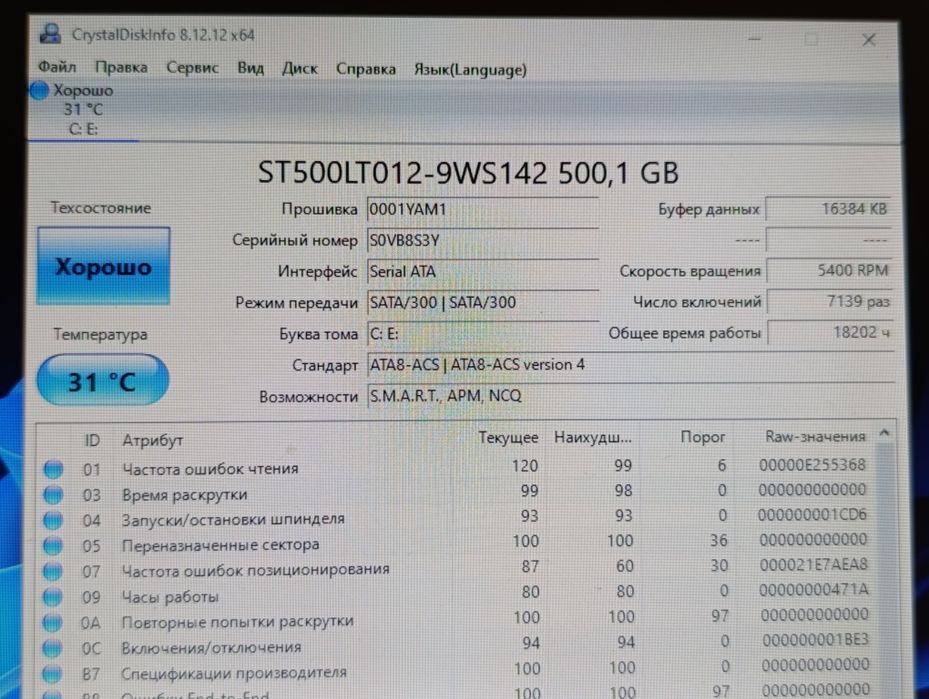Image resolution: width=929 pixels, height=699 pixels.
Task: Select the Запуски/остановки шпинделя attribute text
Action: click(x=233, y=520)
